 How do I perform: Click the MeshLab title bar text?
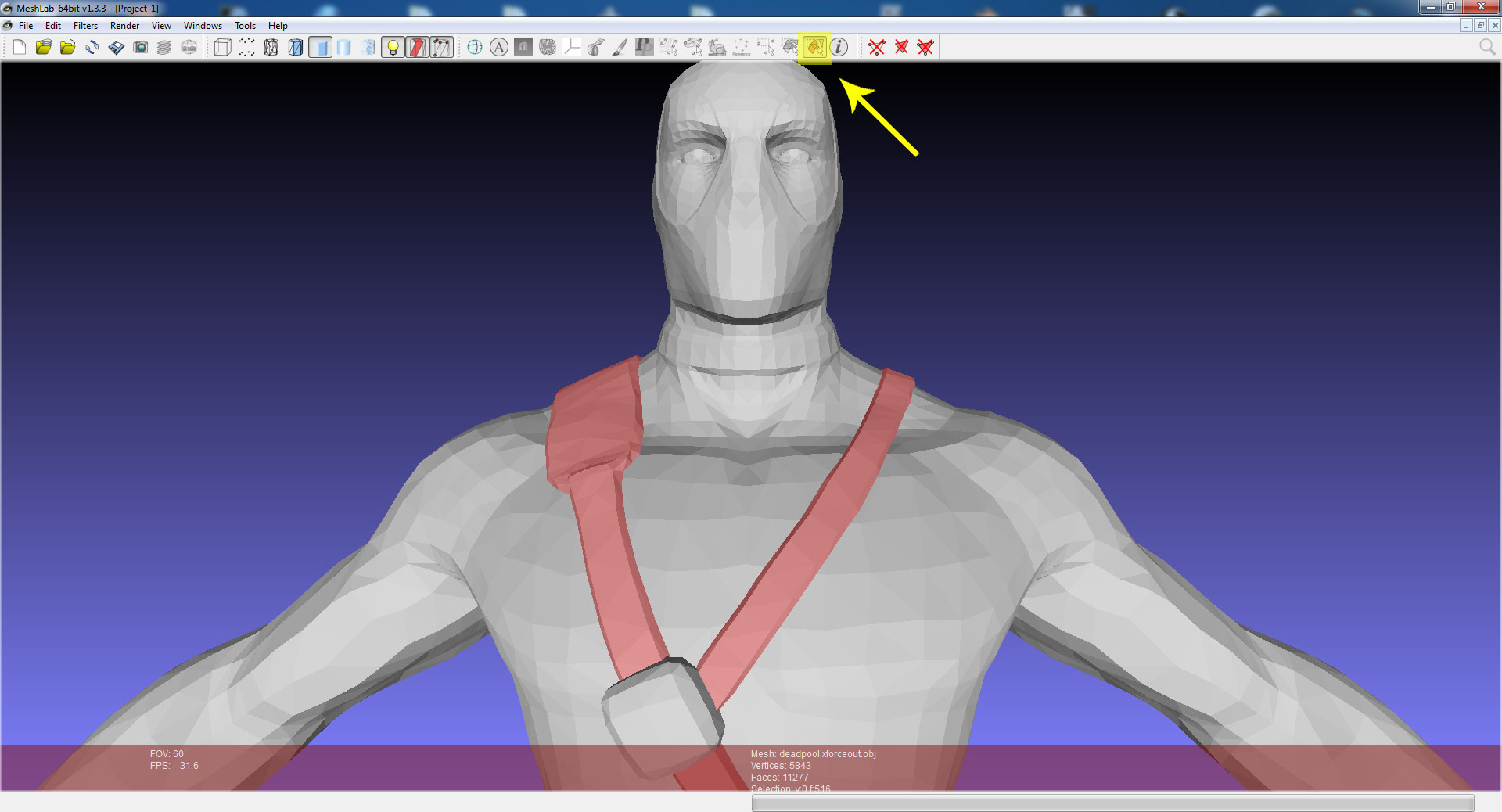[88, 9]
